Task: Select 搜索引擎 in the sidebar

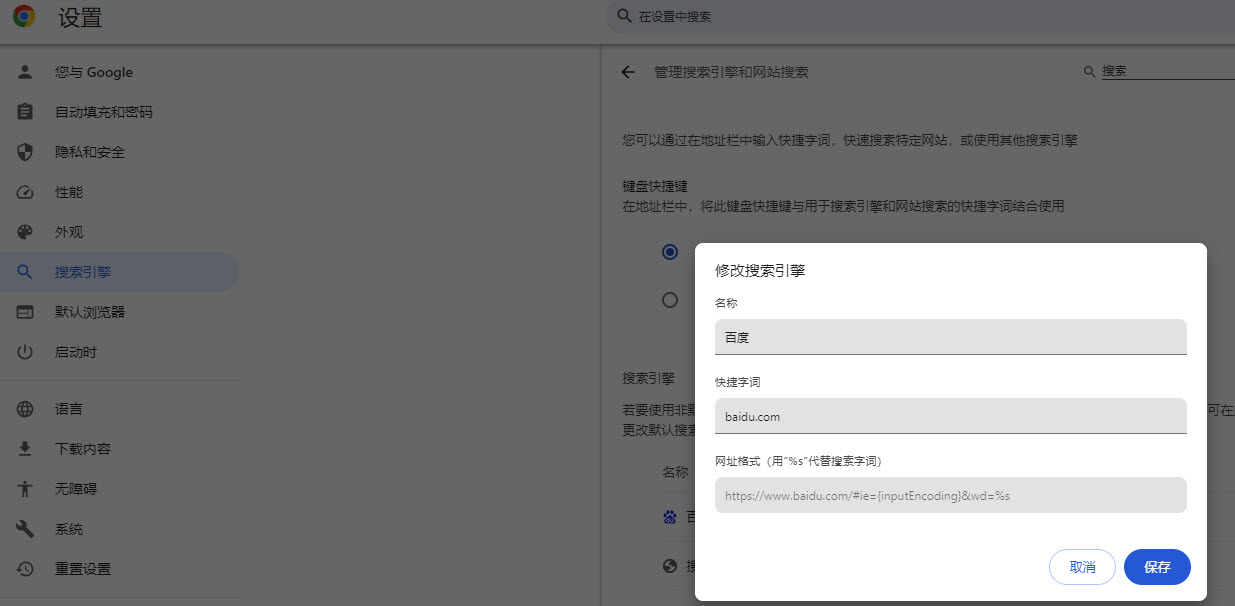Action: coord(119,272)
